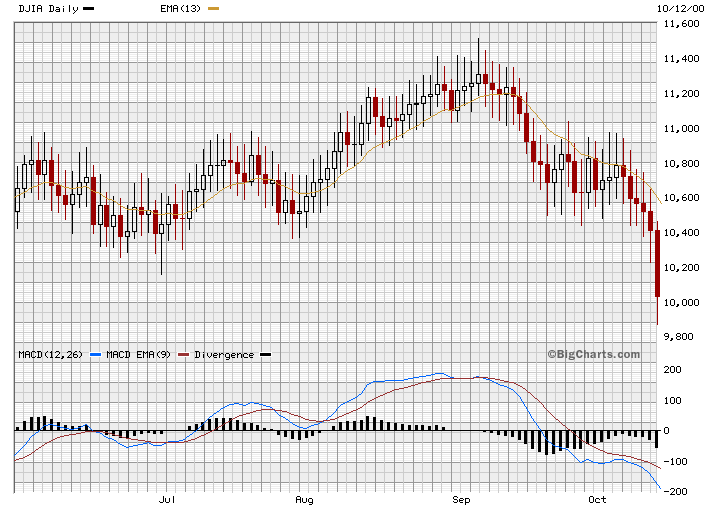
Task: Click the 11,600 price axis label
Action: (680, 25)
